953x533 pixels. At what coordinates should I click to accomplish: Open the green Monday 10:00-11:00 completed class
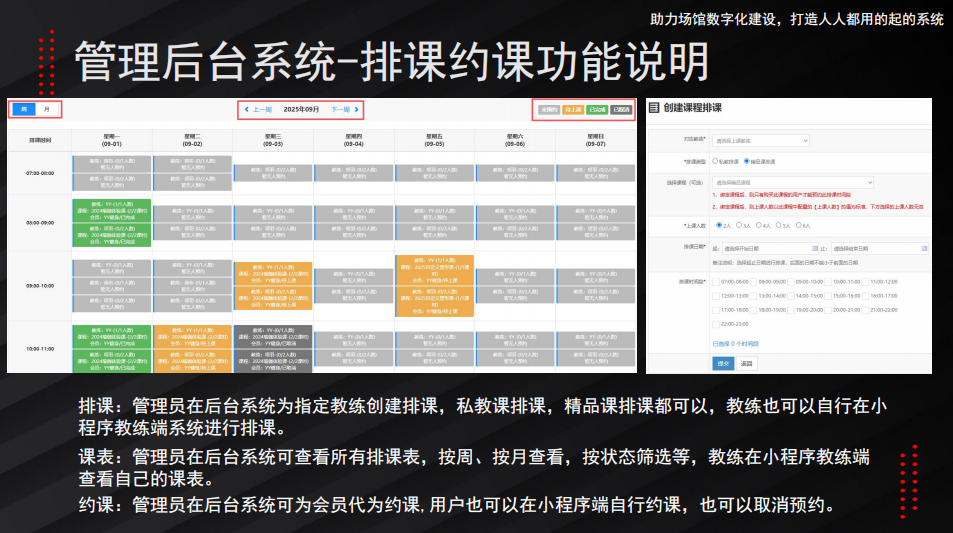pyautogui.click(x=111, y=338)
